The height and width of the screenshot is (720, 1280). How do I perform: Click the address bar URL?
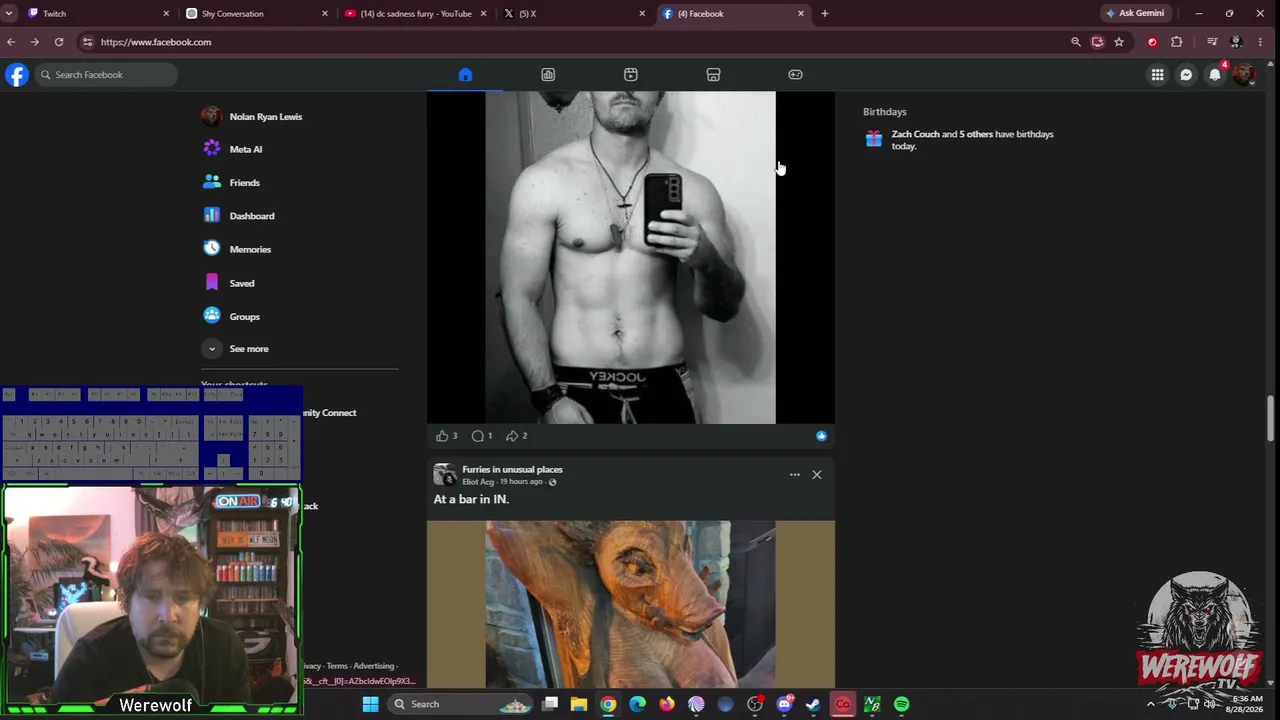point(156,42)
